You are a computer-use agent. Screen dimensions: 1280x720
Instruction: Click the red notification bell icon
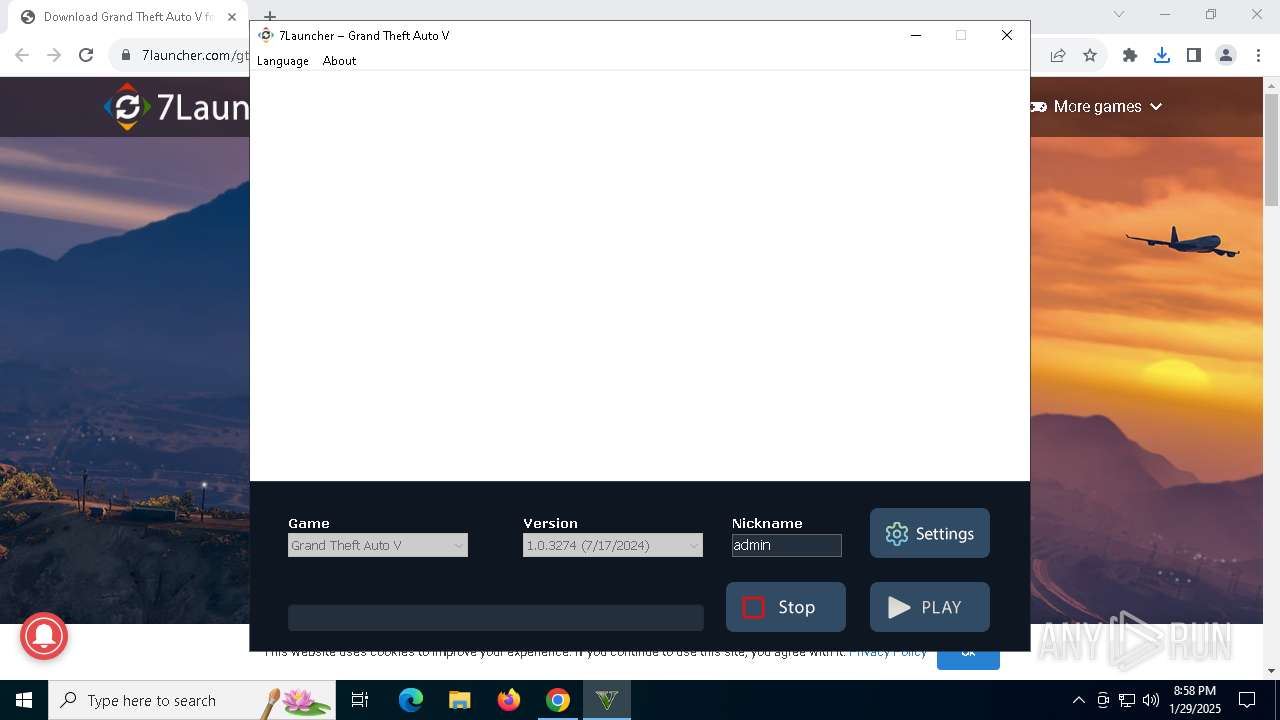pos(42,635)
